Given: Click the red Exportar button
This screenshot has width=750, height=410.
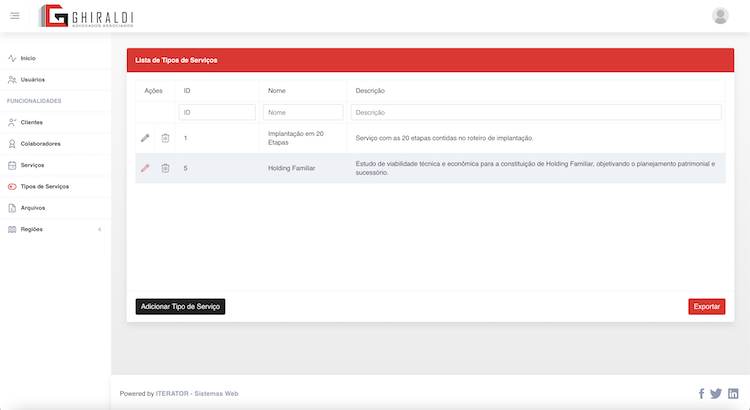Looking at the screenshot, I should pyautogui.click(x=706, y=307).
